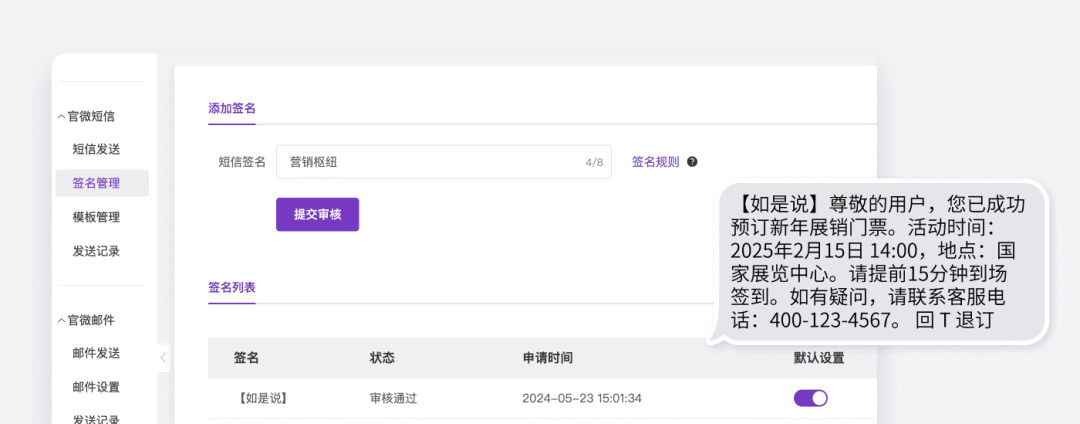
Task: Click the 2024-05-23 15:01:34 timestamp
Action: pyautogui.click(x=582, y=398)
